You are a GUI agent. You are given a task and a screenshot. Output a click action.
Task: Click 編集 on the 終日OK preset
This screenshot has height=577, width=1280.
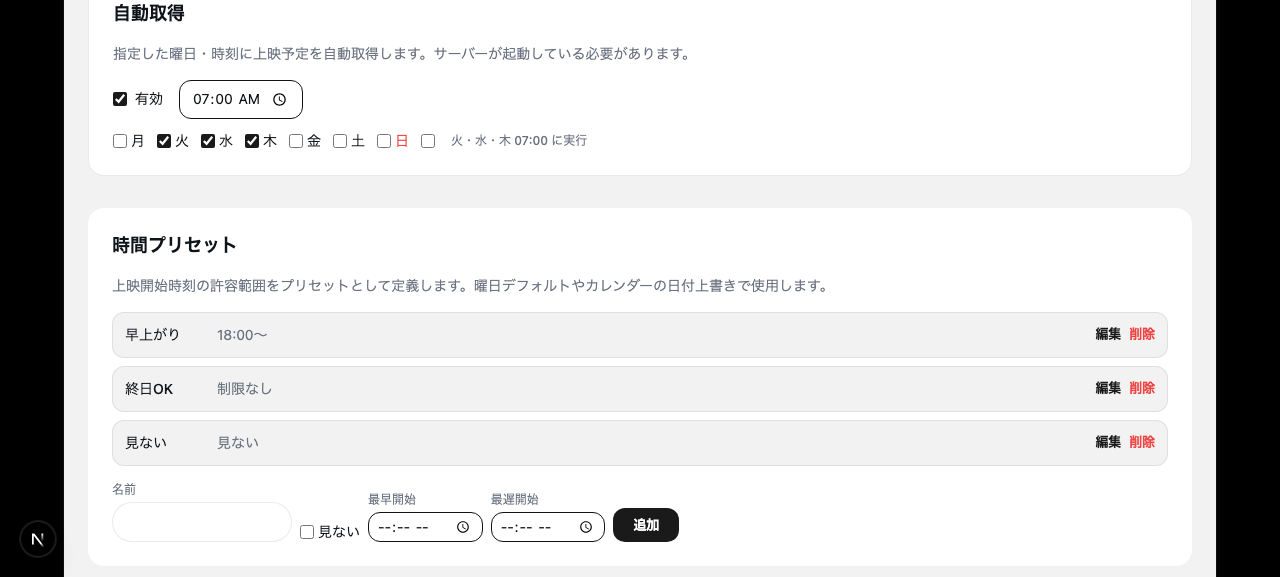coord(1107,388)
